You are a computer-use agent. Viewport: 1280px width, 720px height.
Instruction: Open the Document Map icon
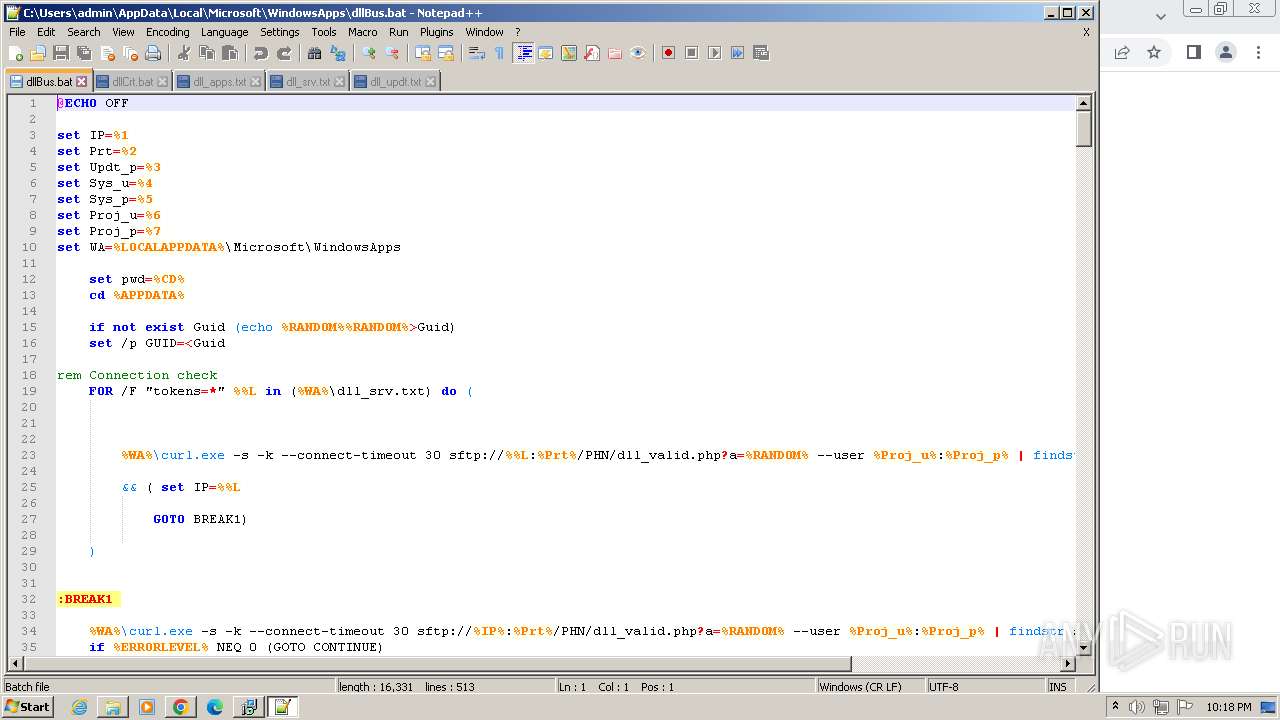click(x=569, y=53)
